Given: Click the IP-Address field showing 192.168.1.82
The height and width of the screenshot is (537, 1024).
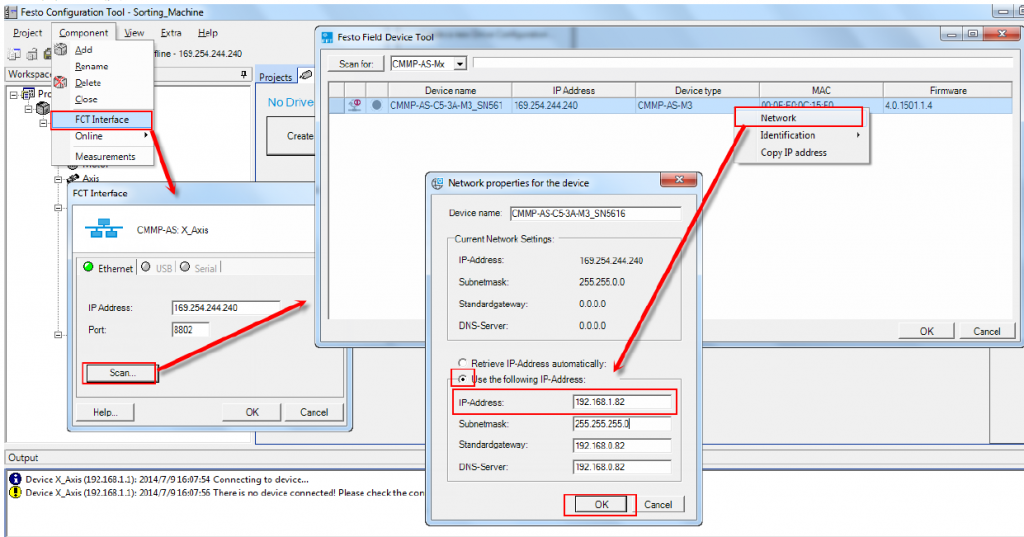Looking at the screenshot, I should [x=622, y=402].
